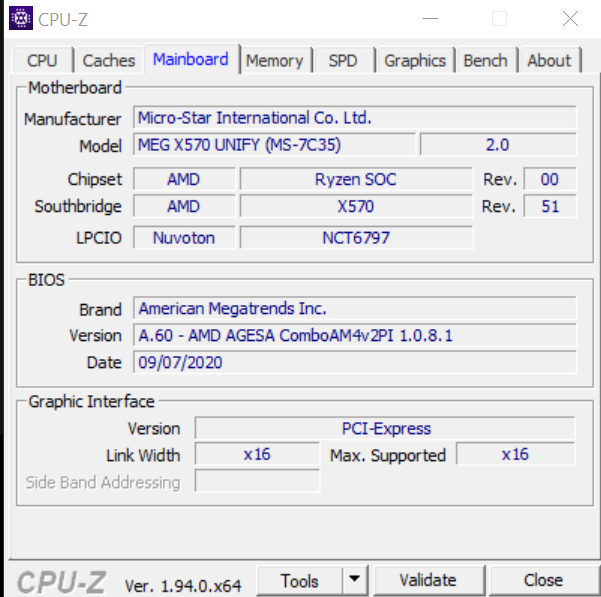Close CPU-Z with the title bar X
The image size is (601, 597).
click(570, 18)
